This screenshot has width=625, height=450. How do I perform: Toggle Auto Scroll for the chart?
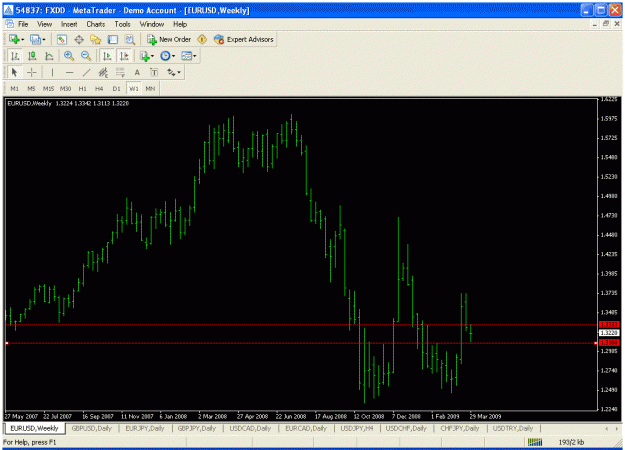coord(107,56)
